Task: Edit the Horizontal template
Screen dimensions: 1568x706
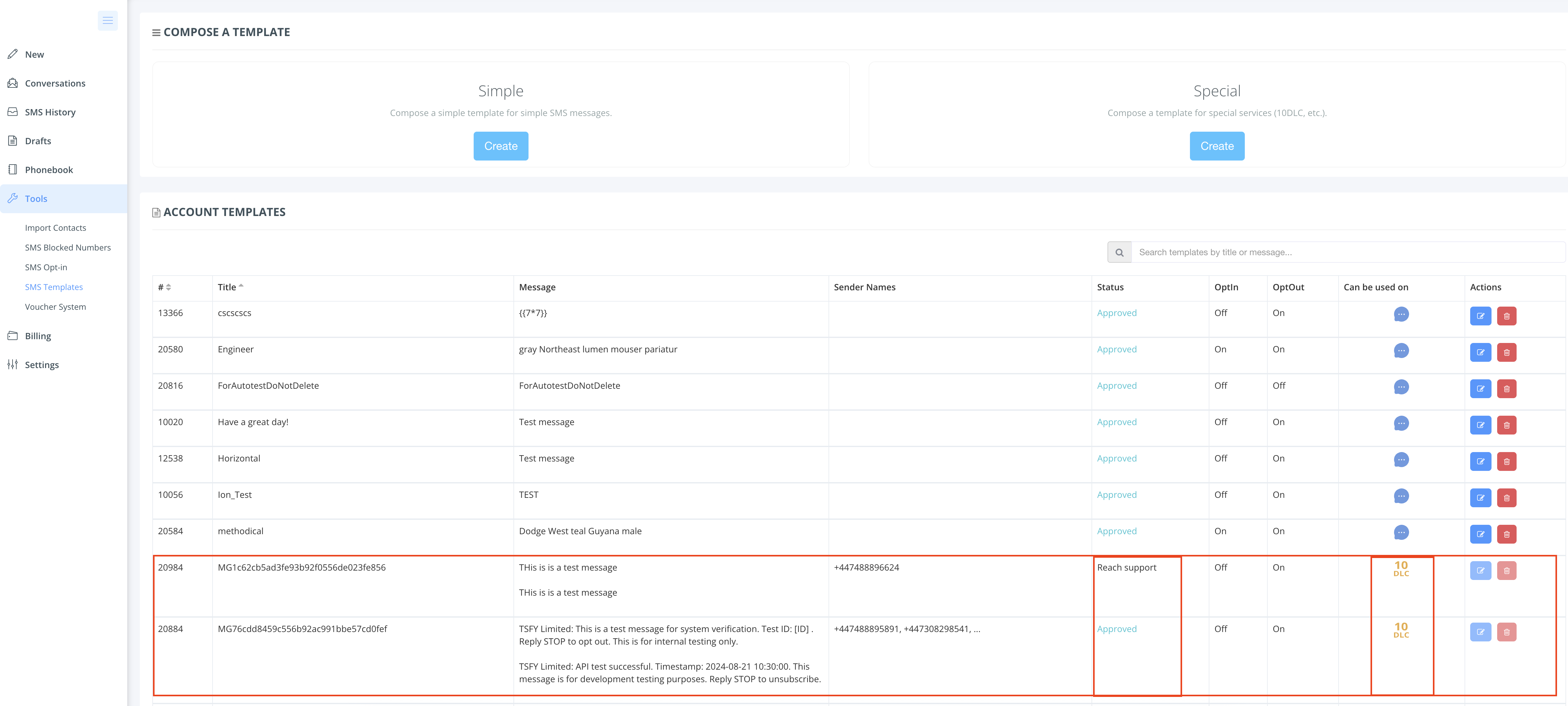Action: coord(1480,461)
